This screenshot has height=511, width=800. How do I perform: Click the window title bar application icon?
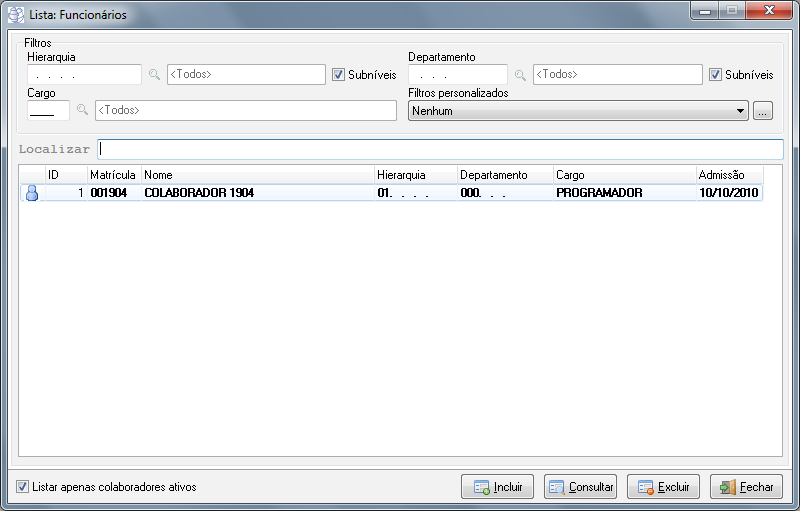[x=16, y=15]
